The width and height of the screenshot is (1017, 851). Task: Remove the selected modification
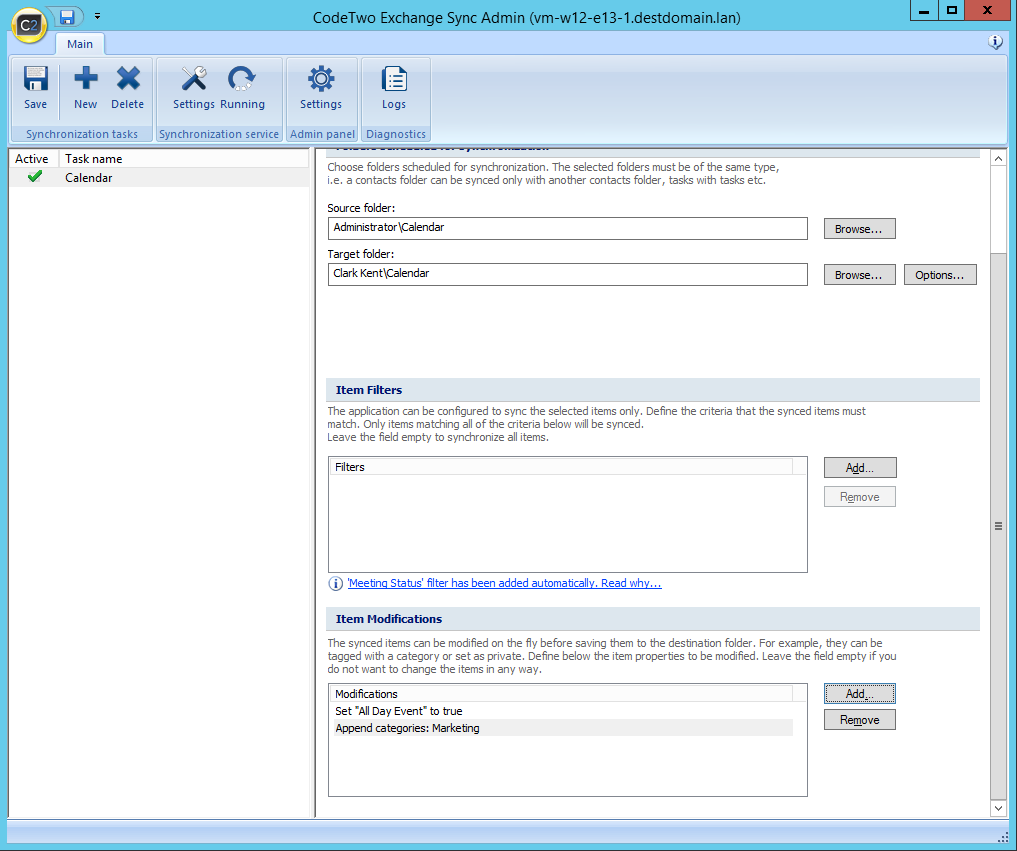860,720
